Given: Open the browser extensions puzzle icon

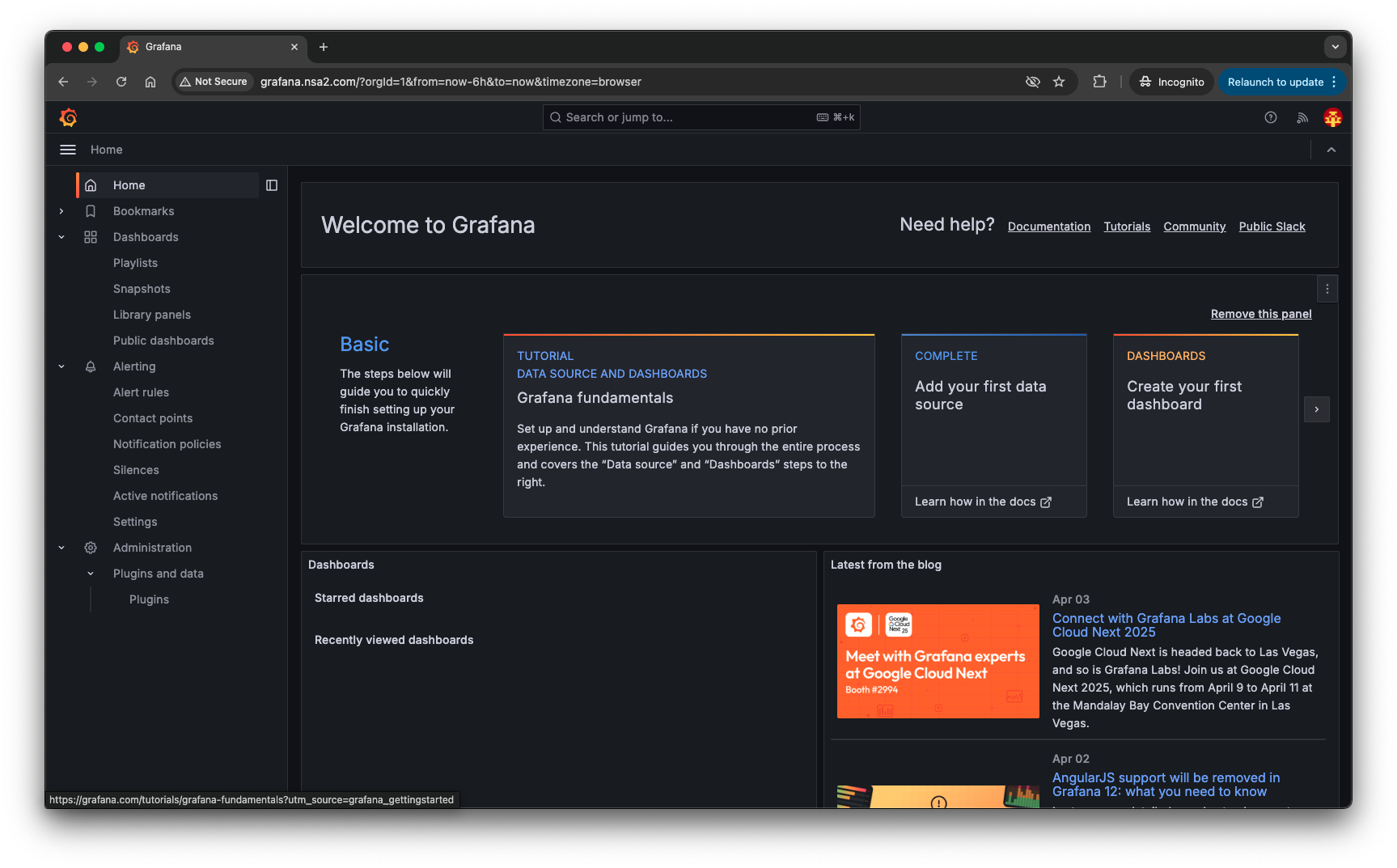Looking at the screenshot, I should [1099, 82].
